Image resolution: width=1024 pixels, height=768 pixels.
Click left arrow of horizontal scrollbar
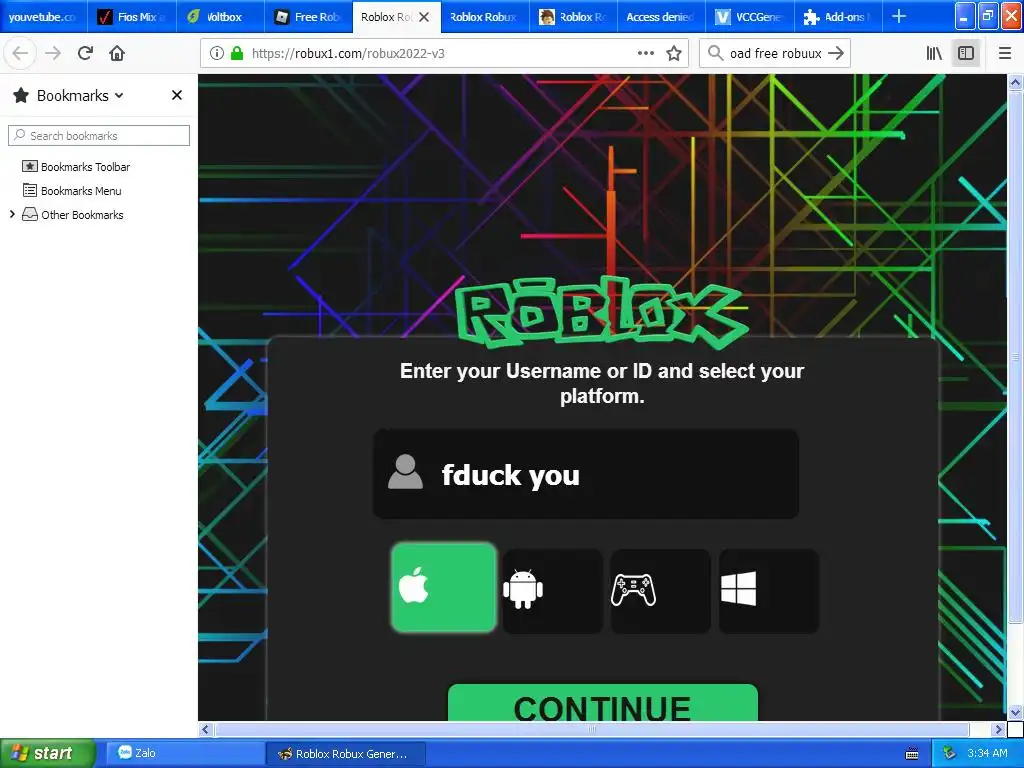tap(205, 729)
